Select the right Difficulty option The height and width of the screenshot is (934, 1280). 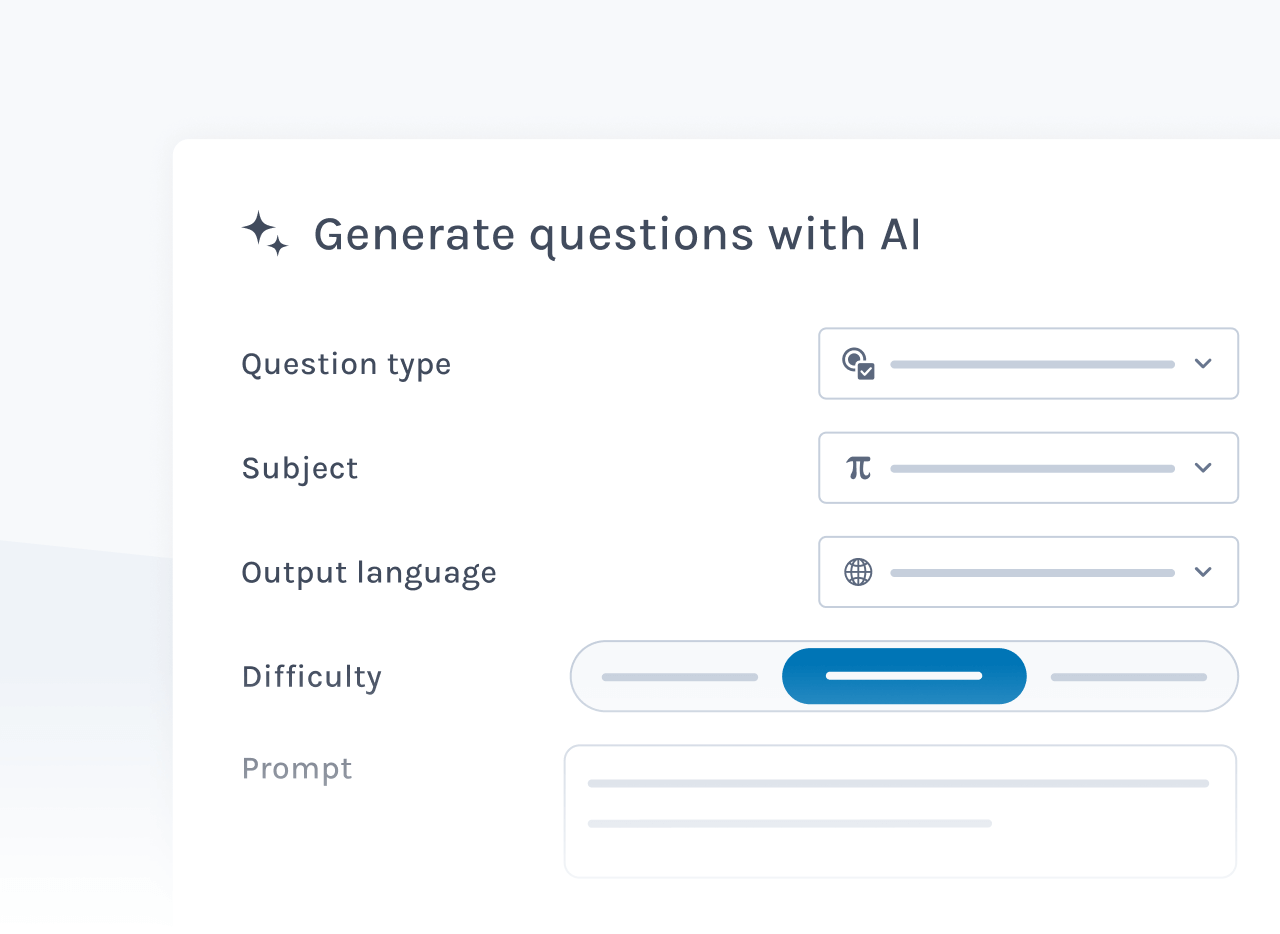coord(1128,677)
